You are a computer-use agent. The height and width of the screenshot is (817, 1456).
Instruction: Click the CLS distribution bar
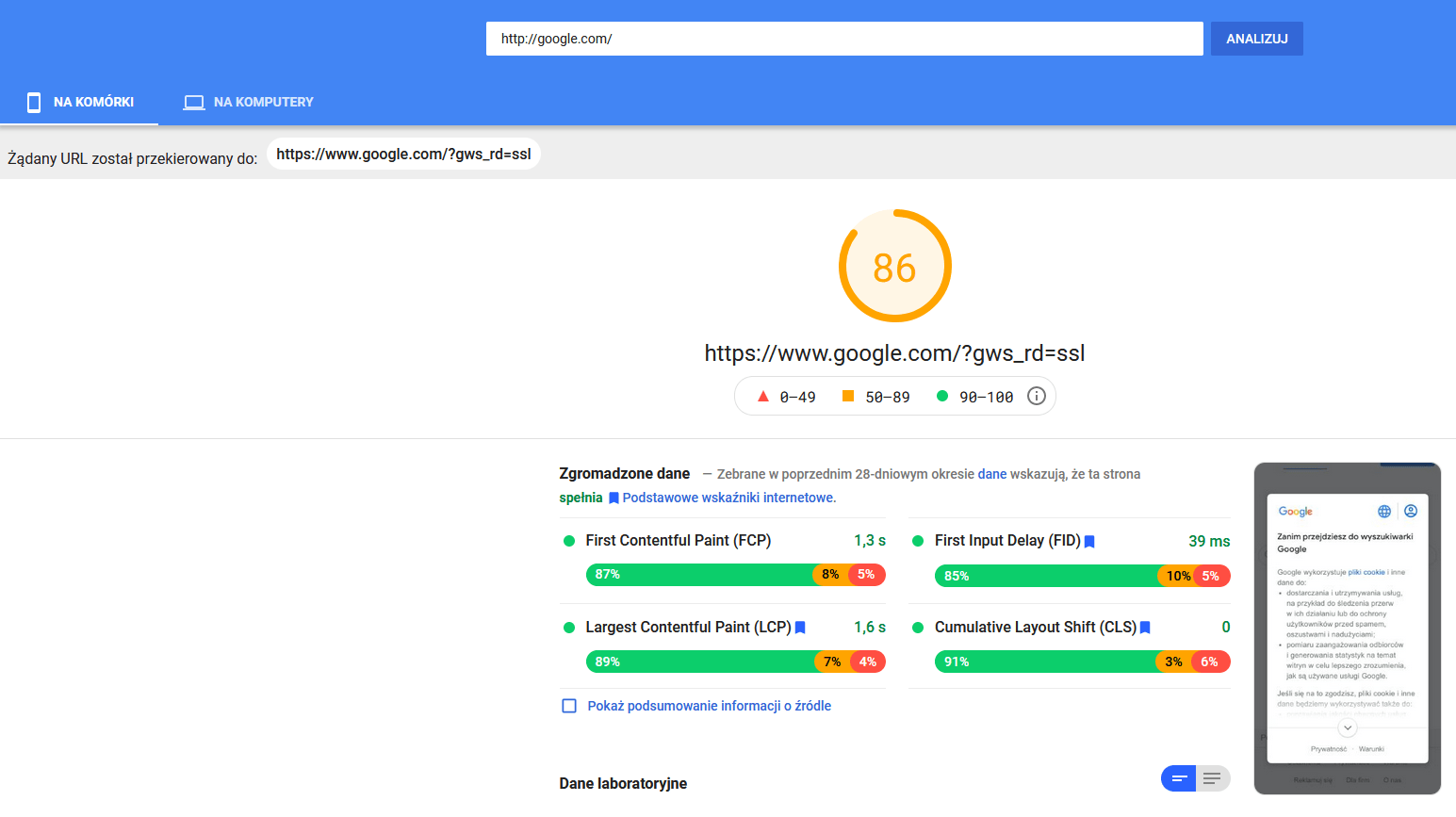pyautogui.click(x=1083, y=662)
